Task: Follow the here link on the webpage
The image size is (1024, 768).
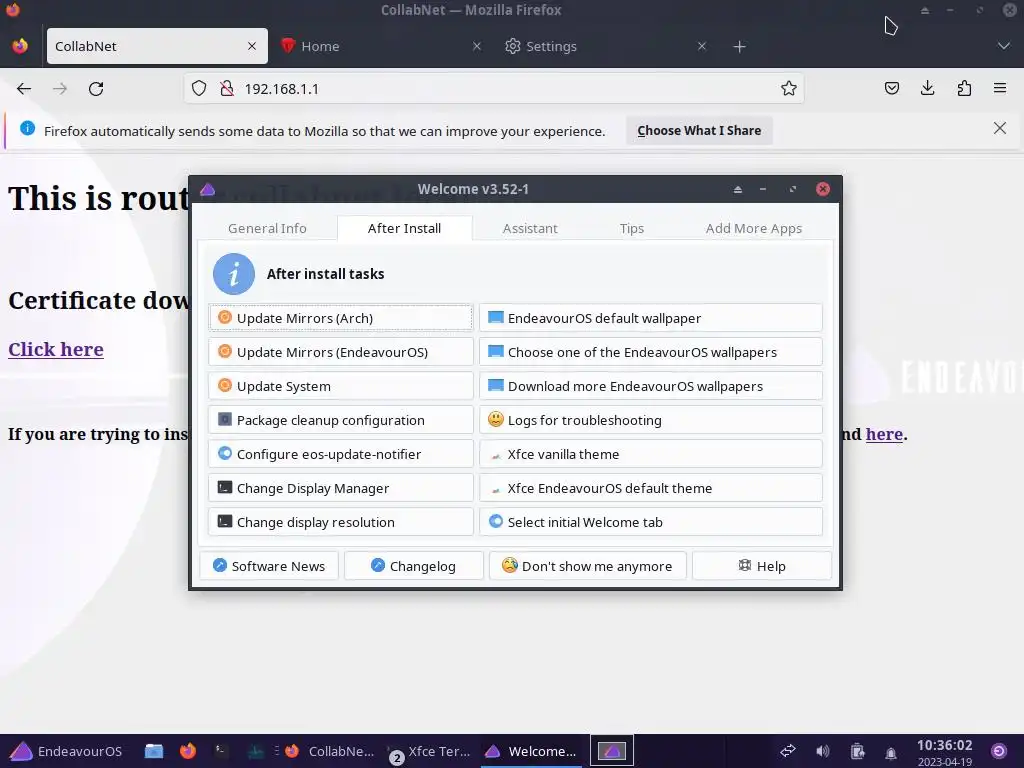Action: (884, 434)
